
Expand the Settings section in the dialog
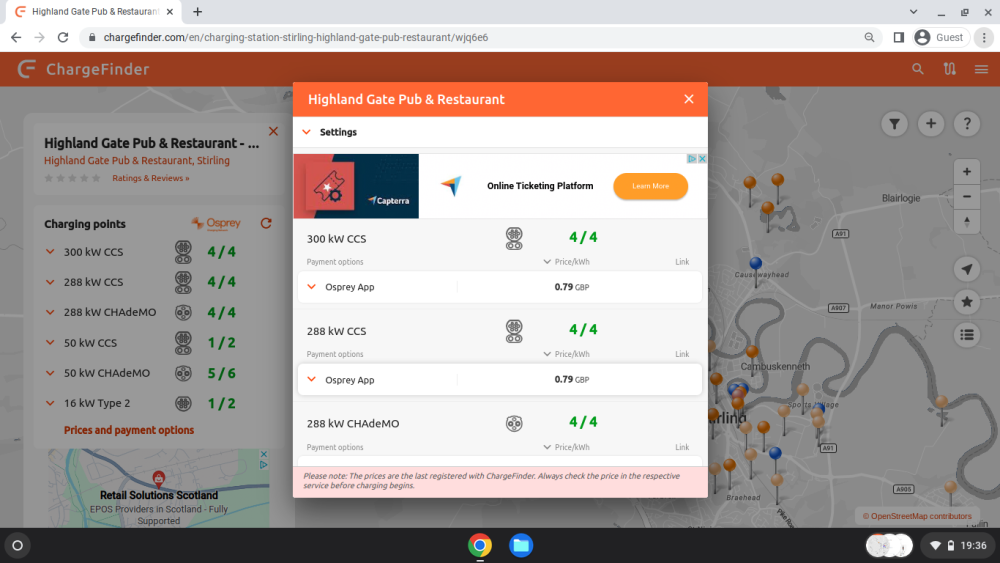point(500,132)
